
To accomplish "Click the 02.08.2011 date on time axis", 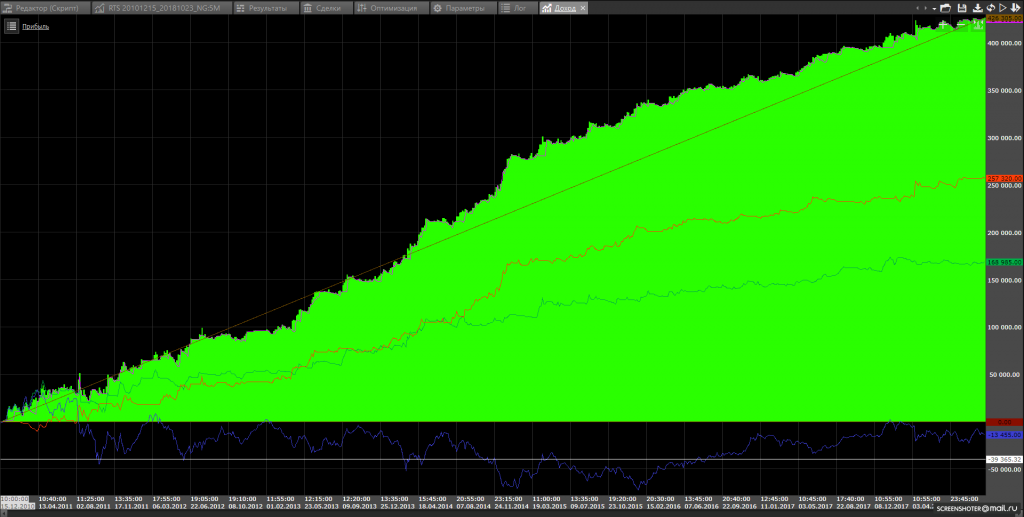I will (93, 506).
